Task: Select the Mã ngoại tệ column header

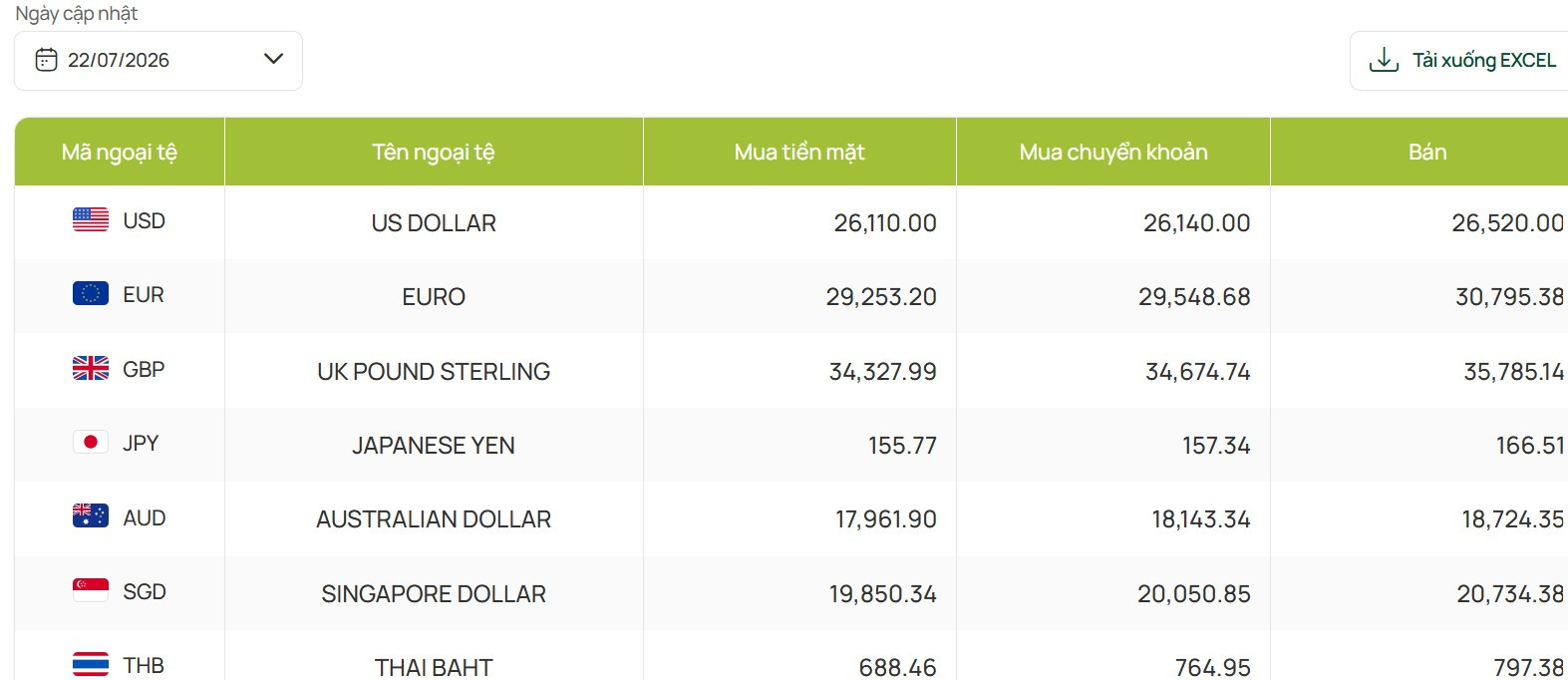Action: (x=120, y=152)
